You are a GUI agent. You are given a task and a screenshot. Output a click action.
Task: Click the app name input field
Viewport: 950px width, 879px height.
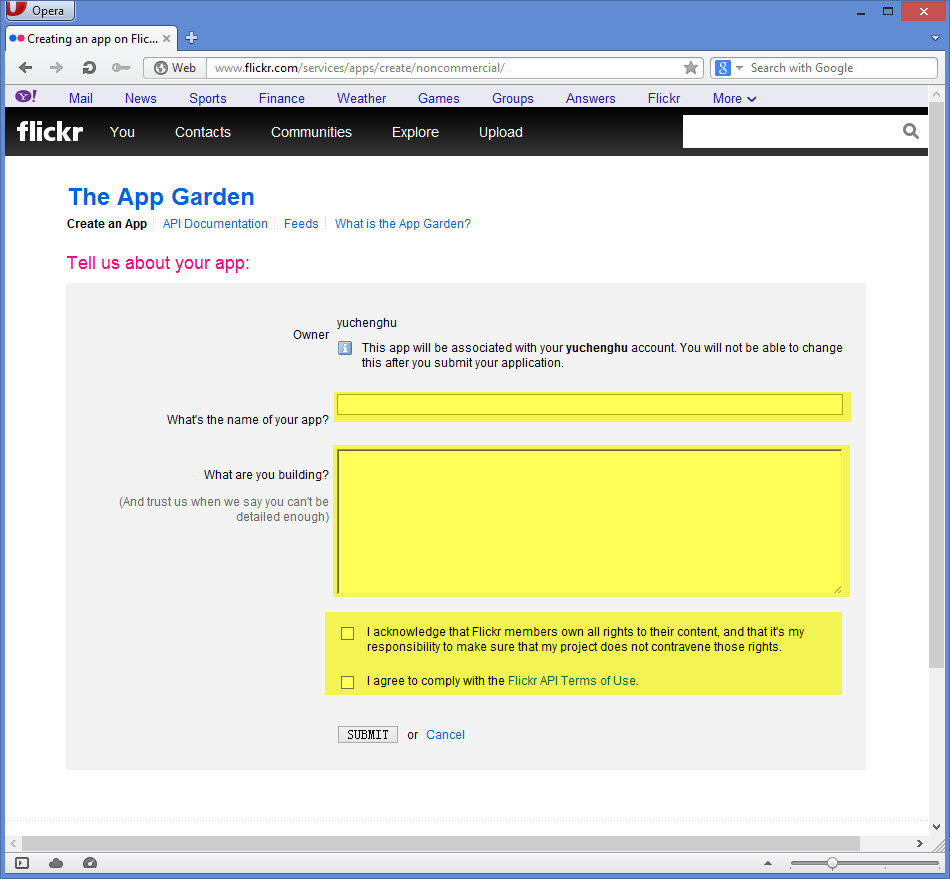pyautogui.click(x=590, y=405)
